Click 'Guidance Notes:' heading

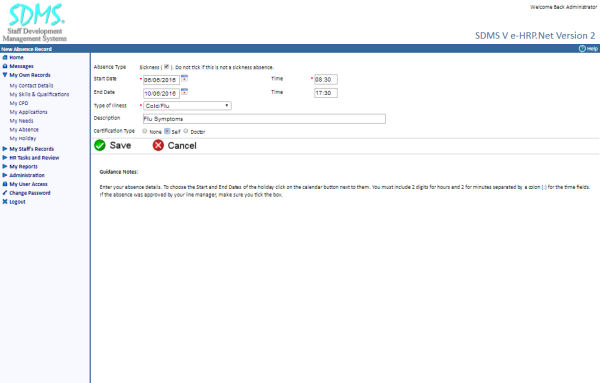[x=119, y=172]
